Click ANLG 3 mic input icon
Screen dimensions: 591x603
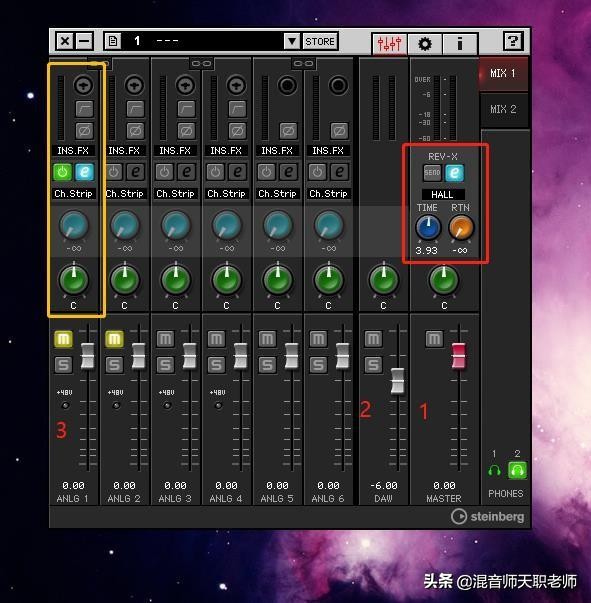185,85
